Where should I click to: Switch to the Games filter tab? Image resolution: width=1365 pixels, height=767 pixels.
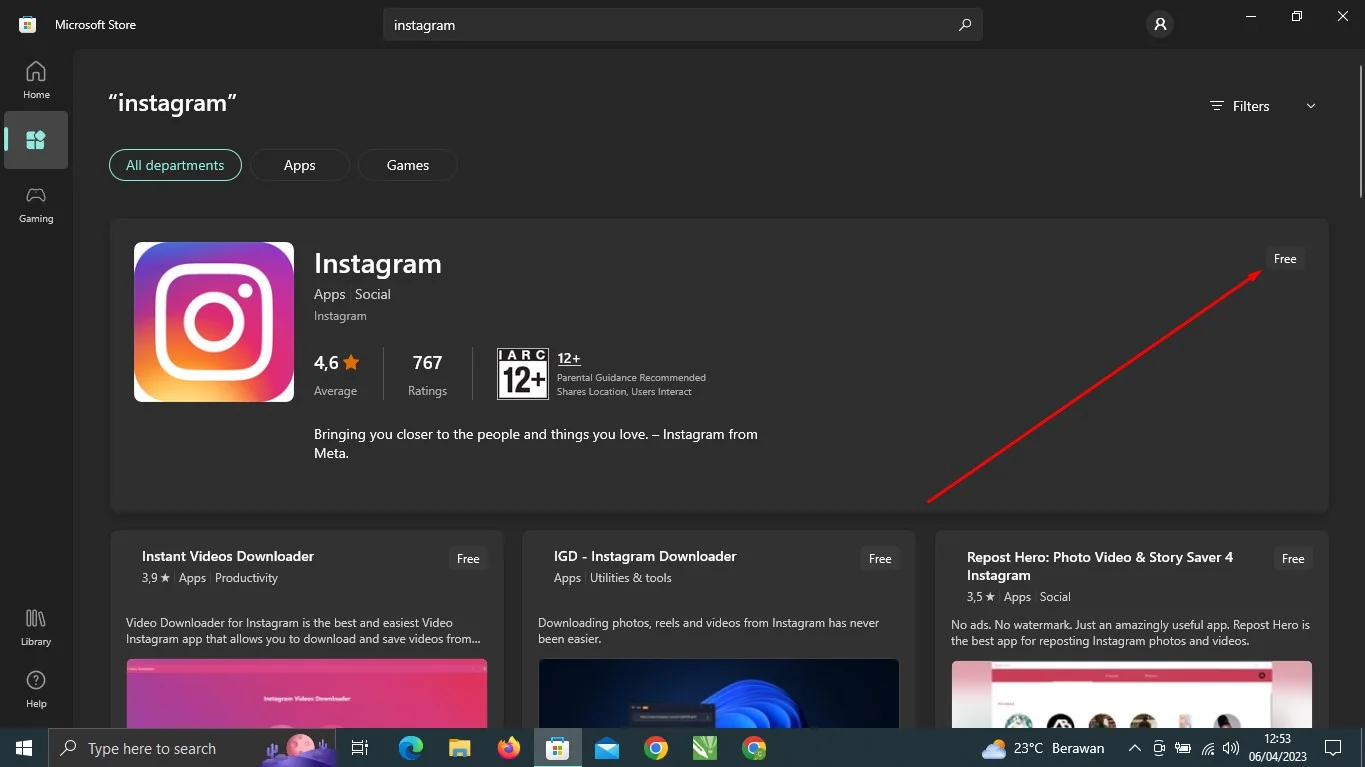click(408, 165)
